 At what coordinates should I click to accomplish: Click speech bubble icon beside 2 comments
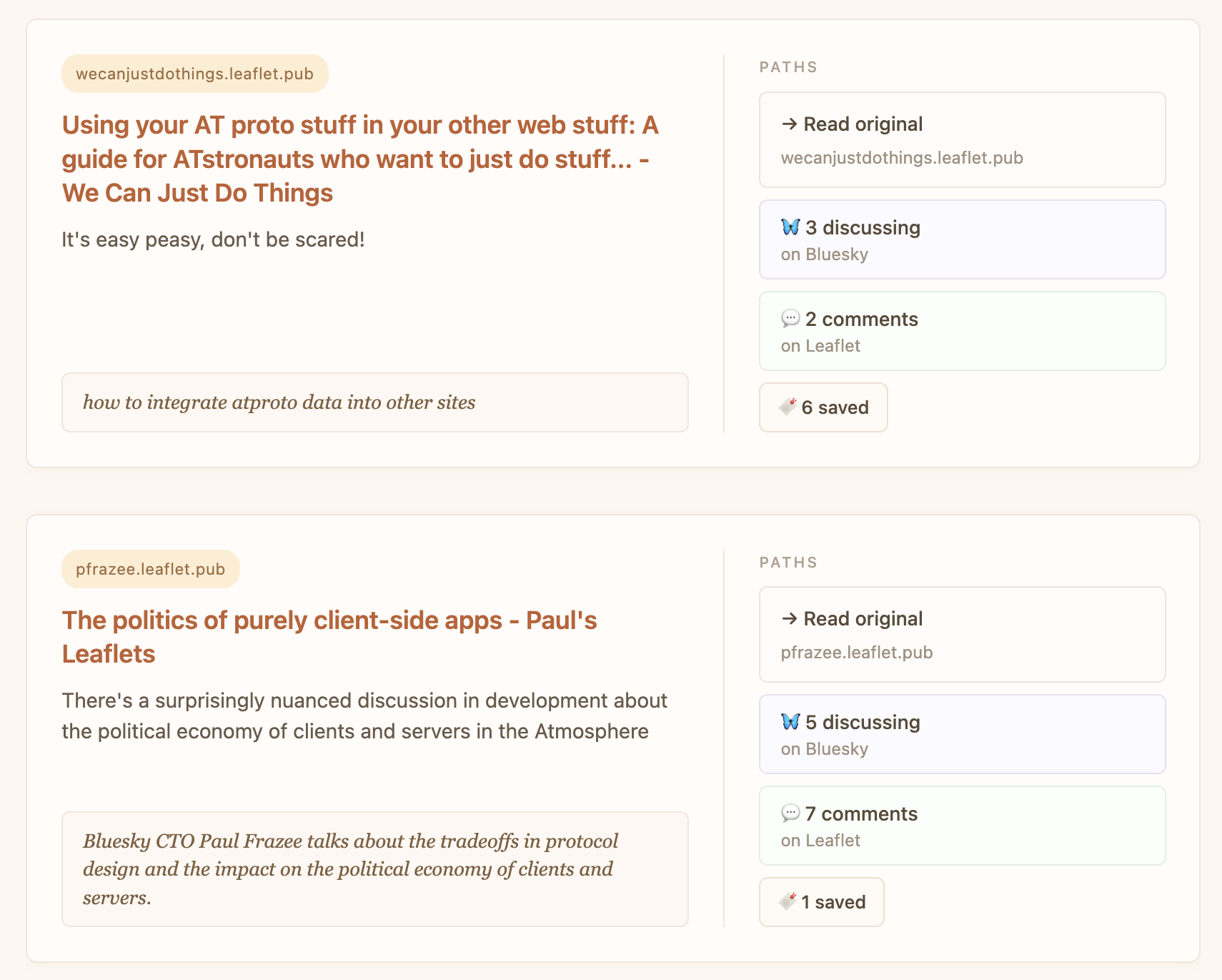(x=790, y=319)
